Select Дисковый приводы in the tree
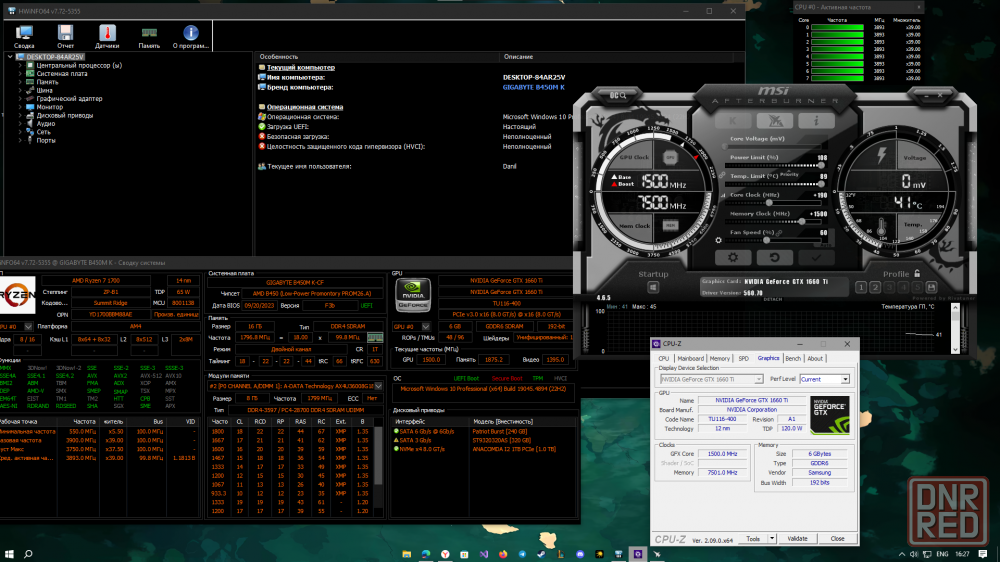This screenshot has height=562, width=1000. [x=64, y=115]
